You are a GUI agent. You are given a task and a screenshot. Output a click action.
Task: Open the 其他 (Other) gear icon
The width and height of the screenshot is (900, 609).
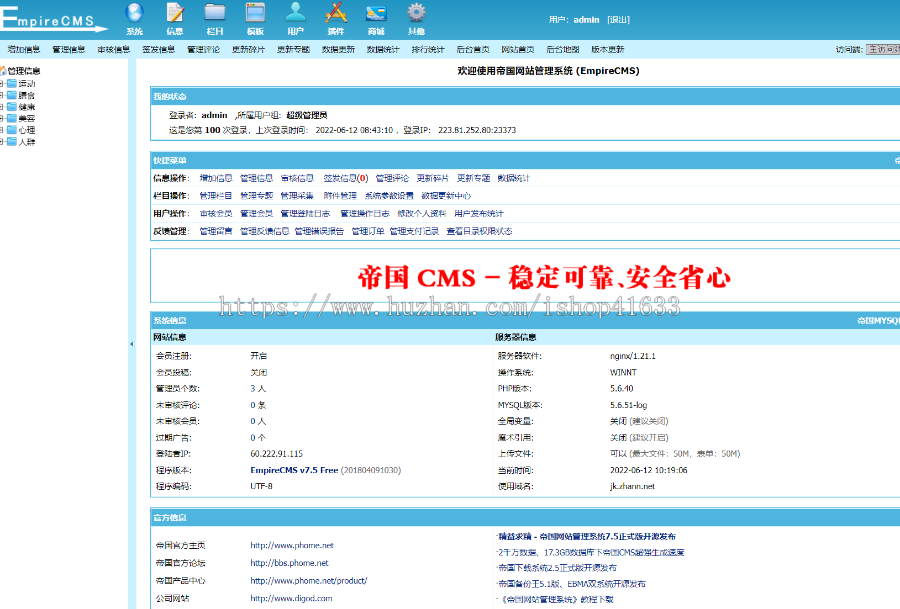(416, 13)
